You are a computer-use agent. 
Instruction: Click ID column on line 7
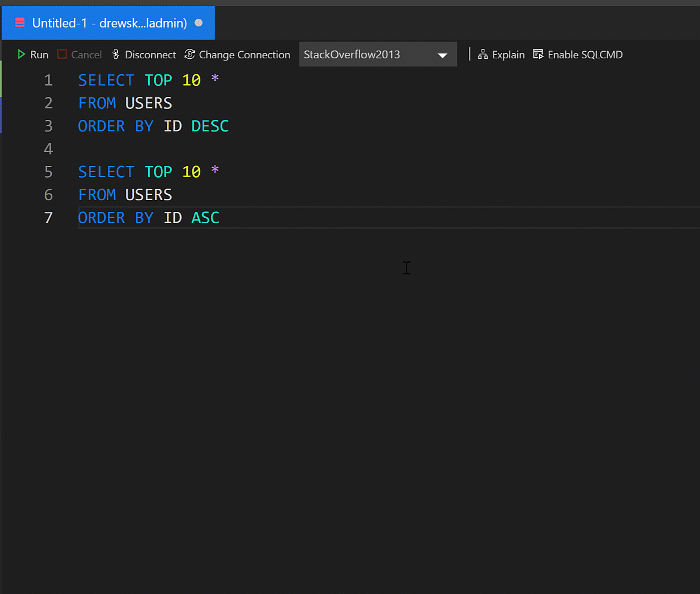pyautogui.click(x=172, y=218)
